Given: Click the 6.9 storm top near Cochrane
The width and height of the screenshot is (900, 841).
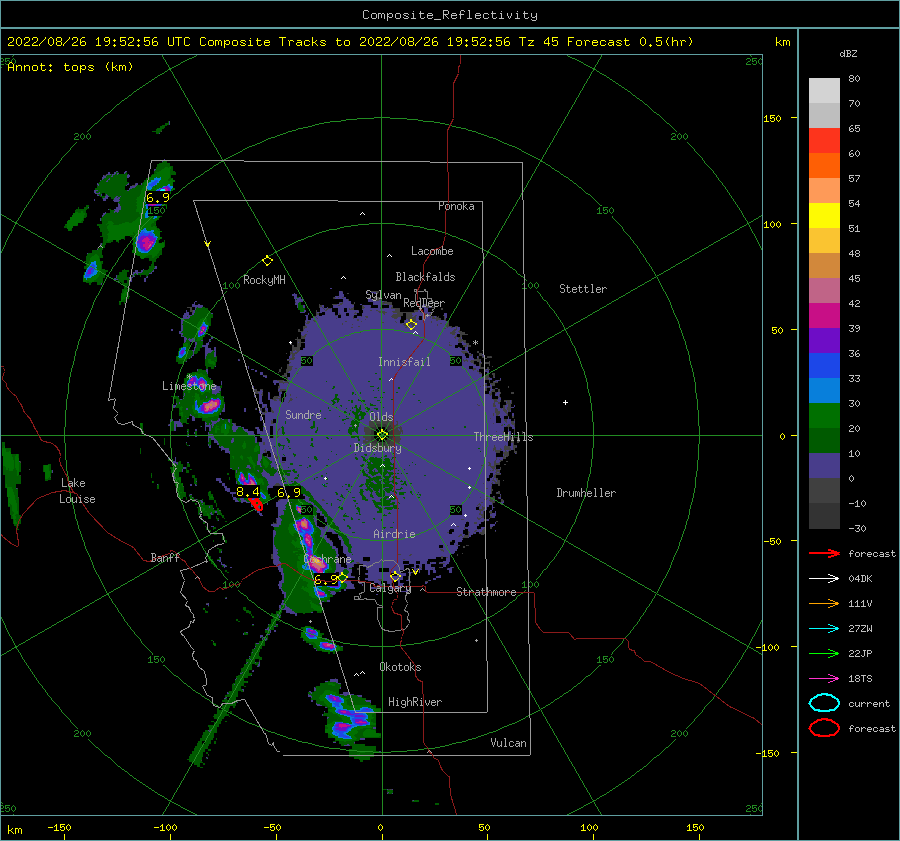Looking at the screenshot, I should click(x=326, y=580).
